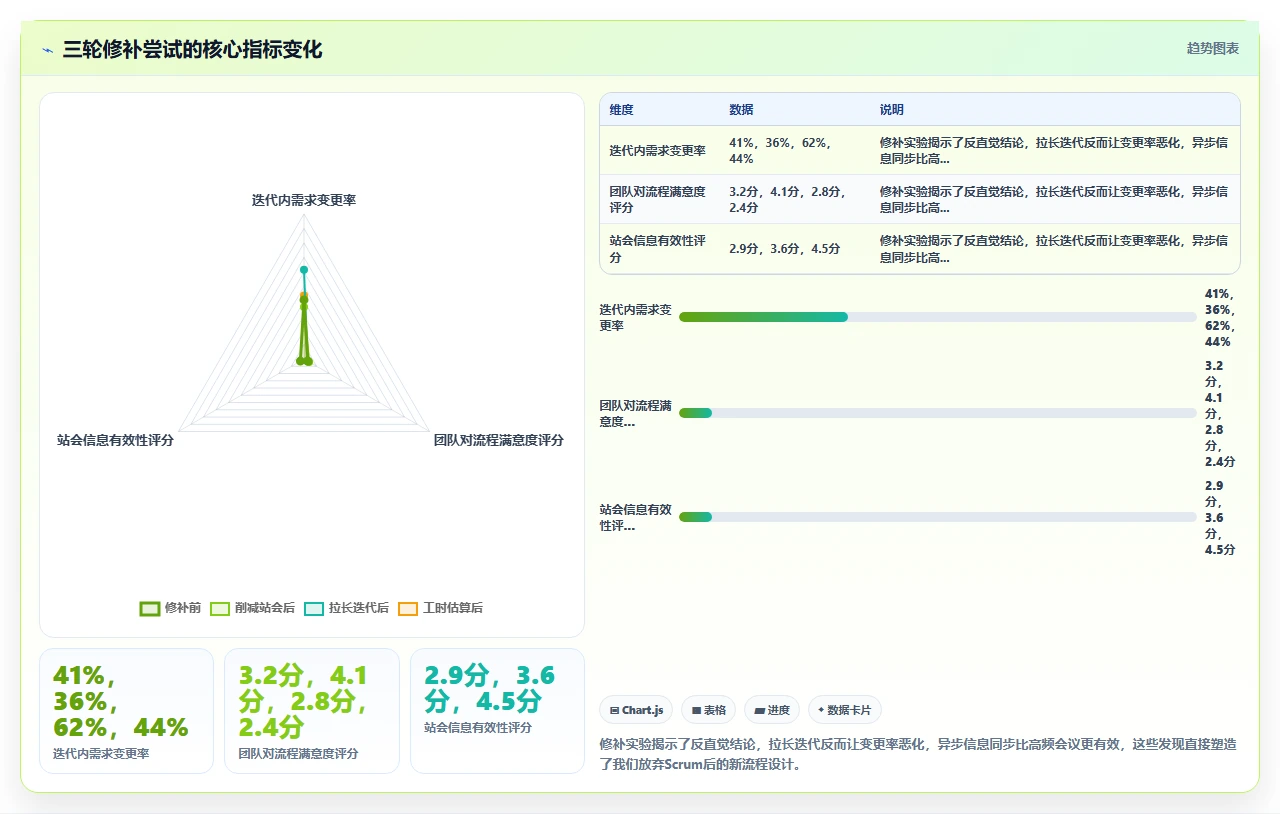Toggle the 拉长迭代后 legend series

[x=346, y=608]
